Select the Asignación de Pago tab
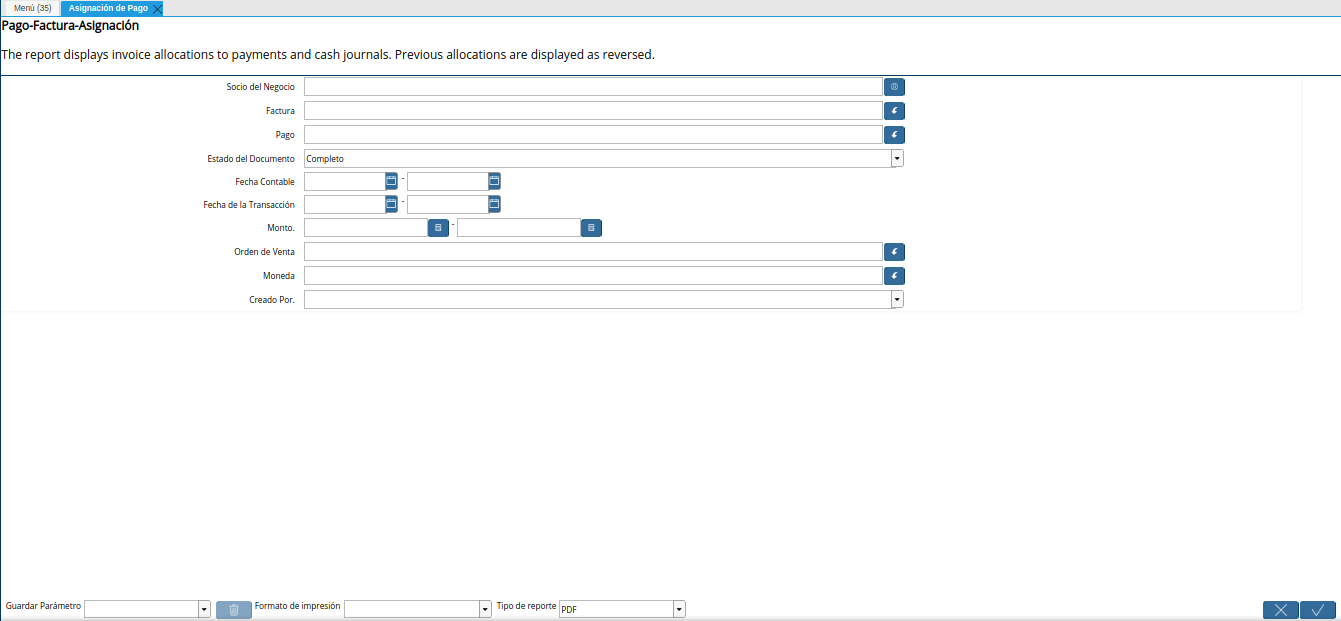Viewport: 1341px width, 621px height. [x=108, y=8]
